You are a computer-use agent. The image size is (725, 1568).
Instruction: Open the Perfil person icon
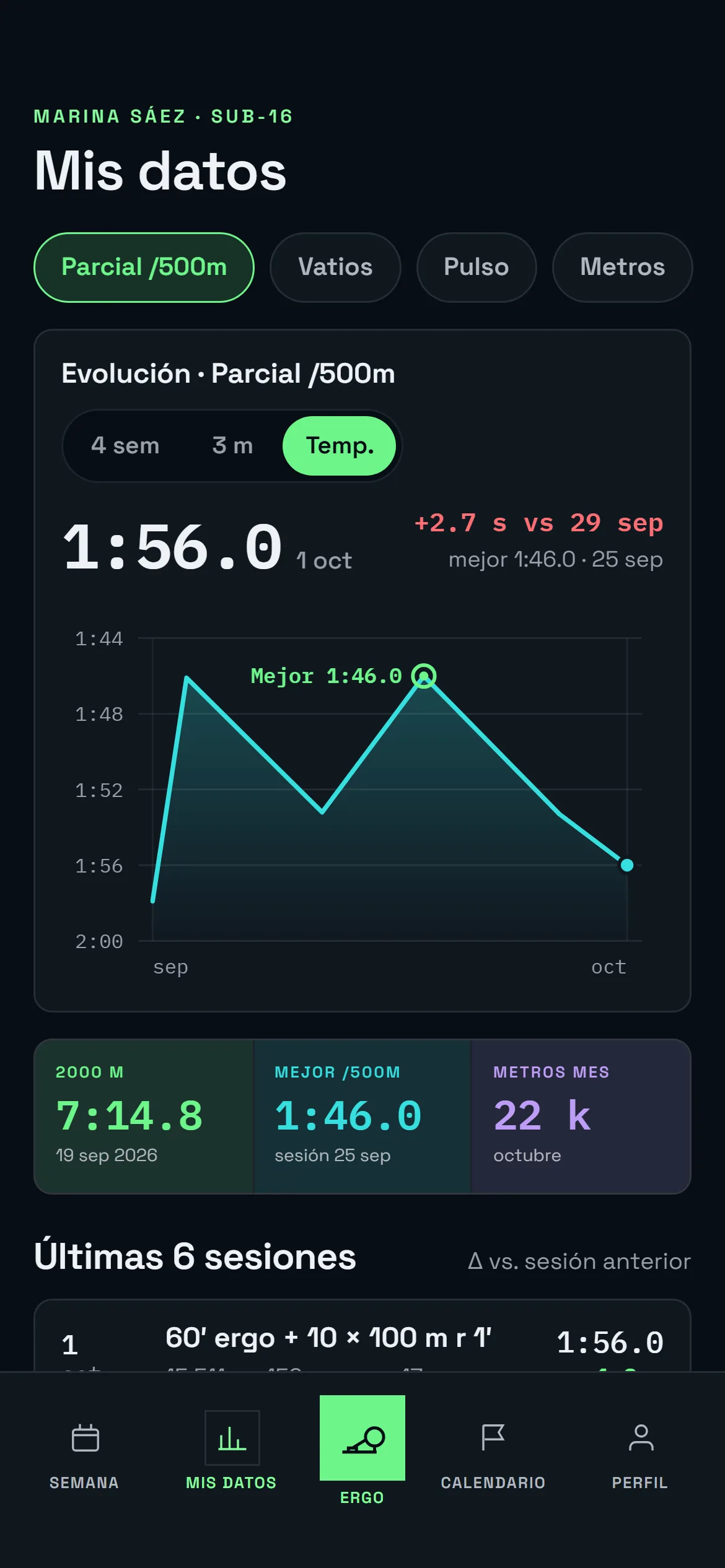click(641, 1437)
